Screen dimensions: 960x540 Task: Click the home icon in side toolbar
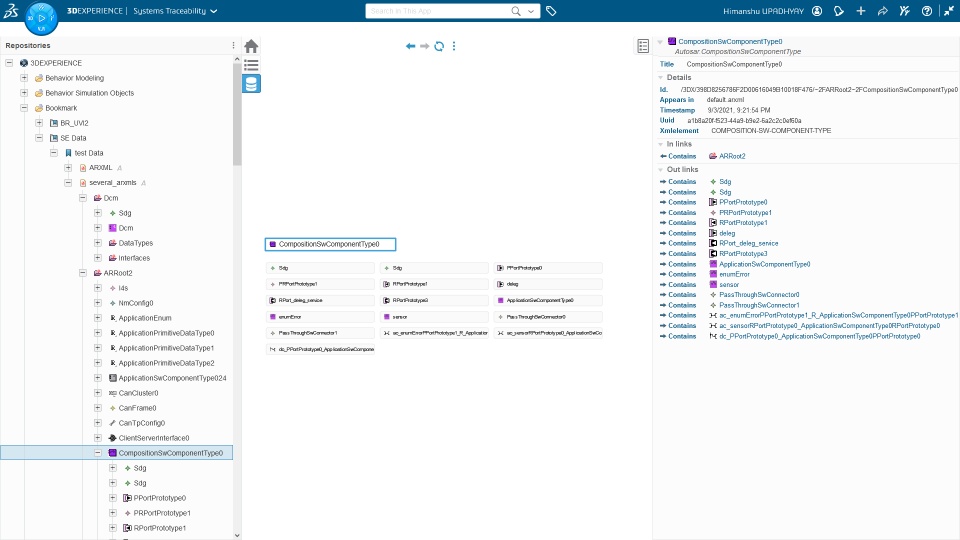(x=251, y=47)
